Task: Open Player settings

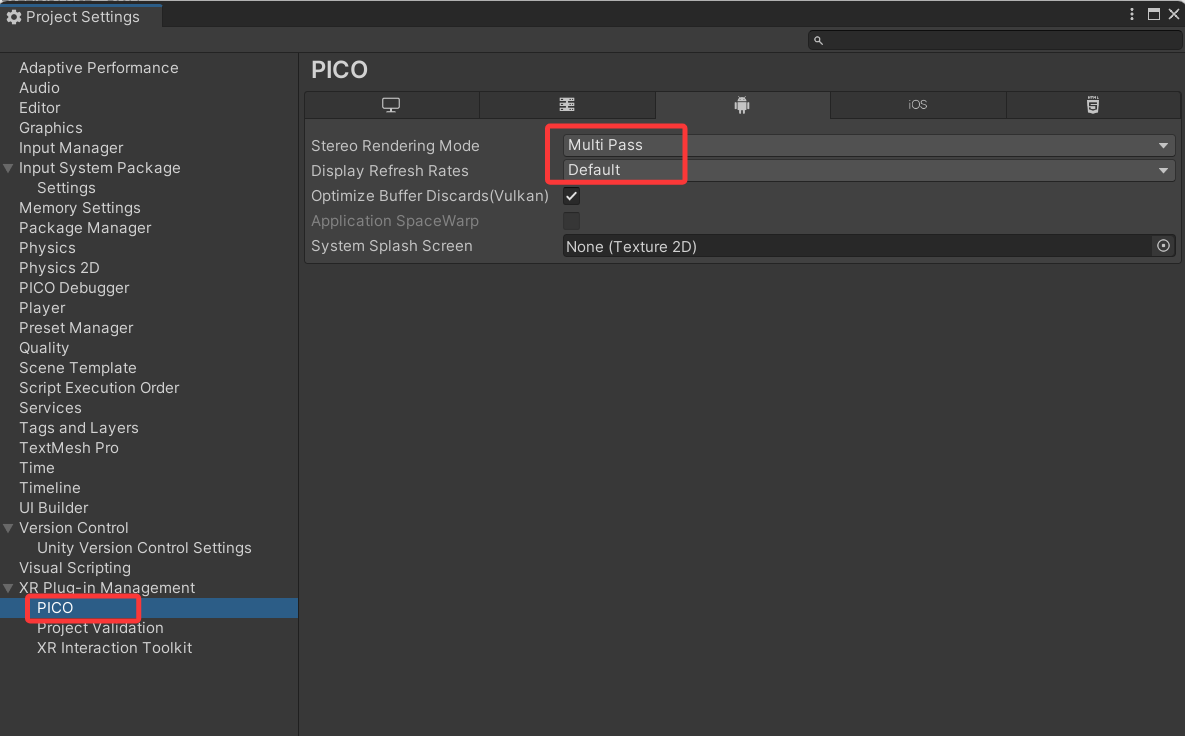Action: tap(42, 308)
